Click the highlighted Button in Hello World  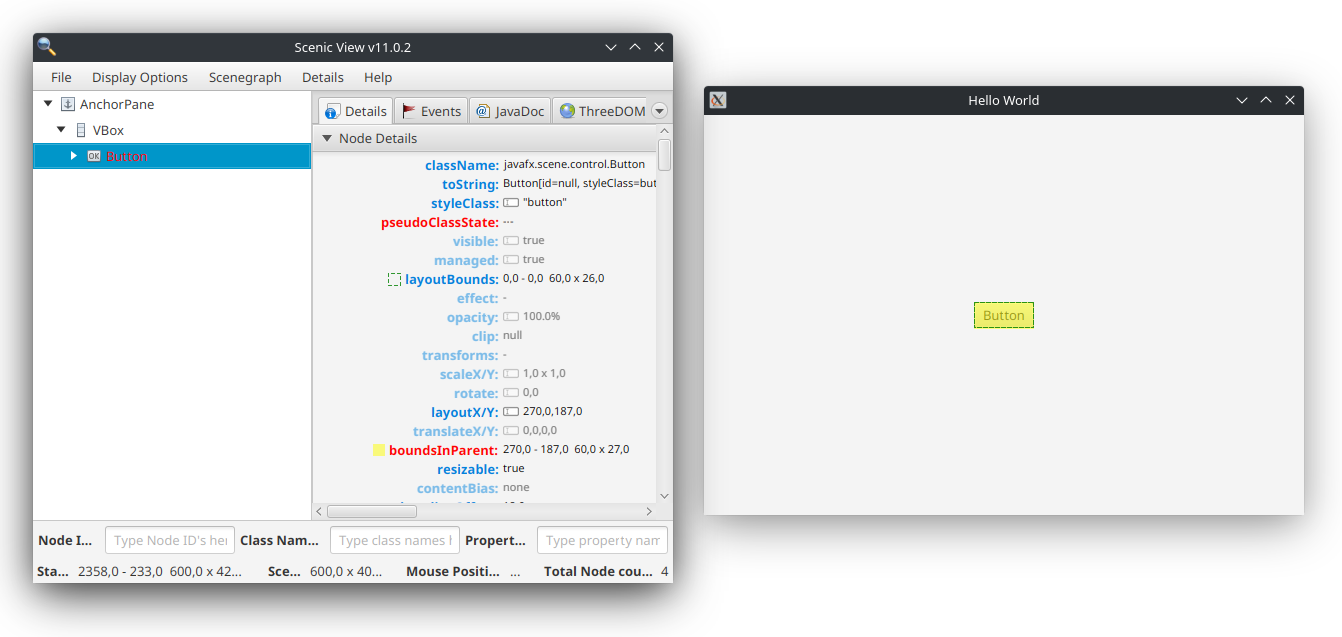tap(1003, 315)
